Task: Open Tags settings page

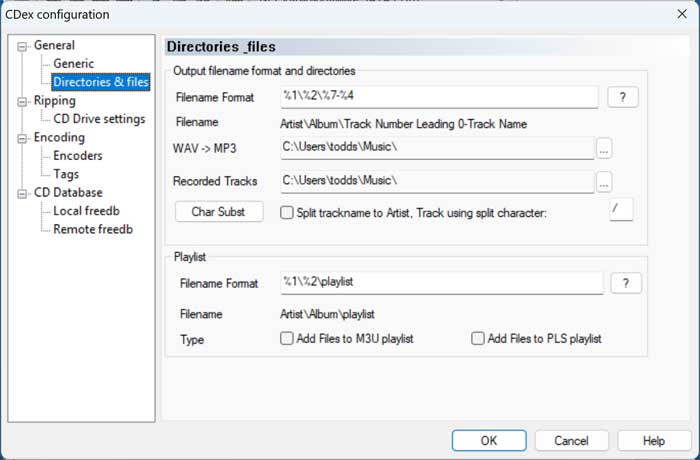Action: pos(66,174)
